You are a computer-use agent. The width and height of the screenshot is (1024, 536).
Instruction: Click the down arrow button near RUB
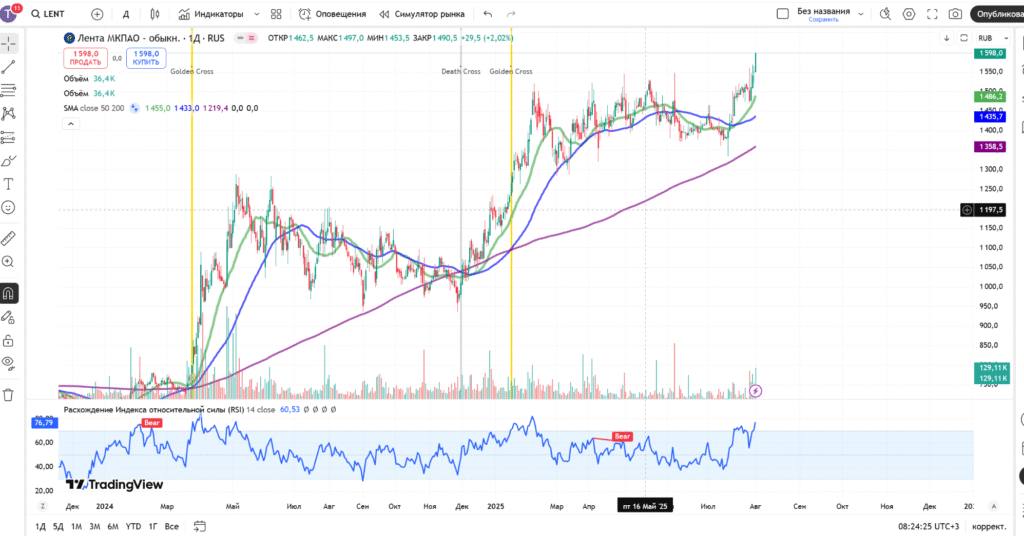(x=946, y=38)
